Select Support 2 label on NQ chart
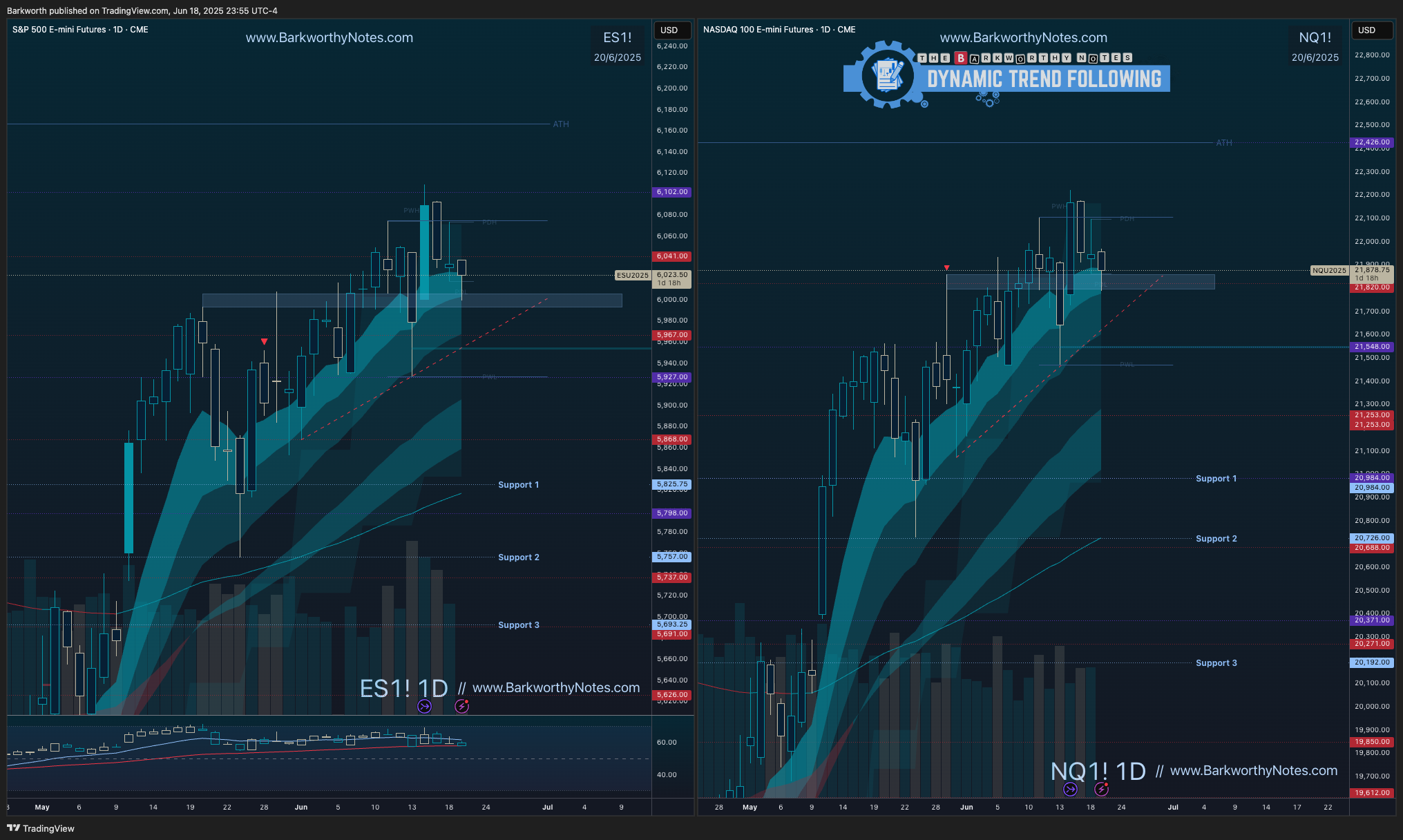 (1216, 539)
